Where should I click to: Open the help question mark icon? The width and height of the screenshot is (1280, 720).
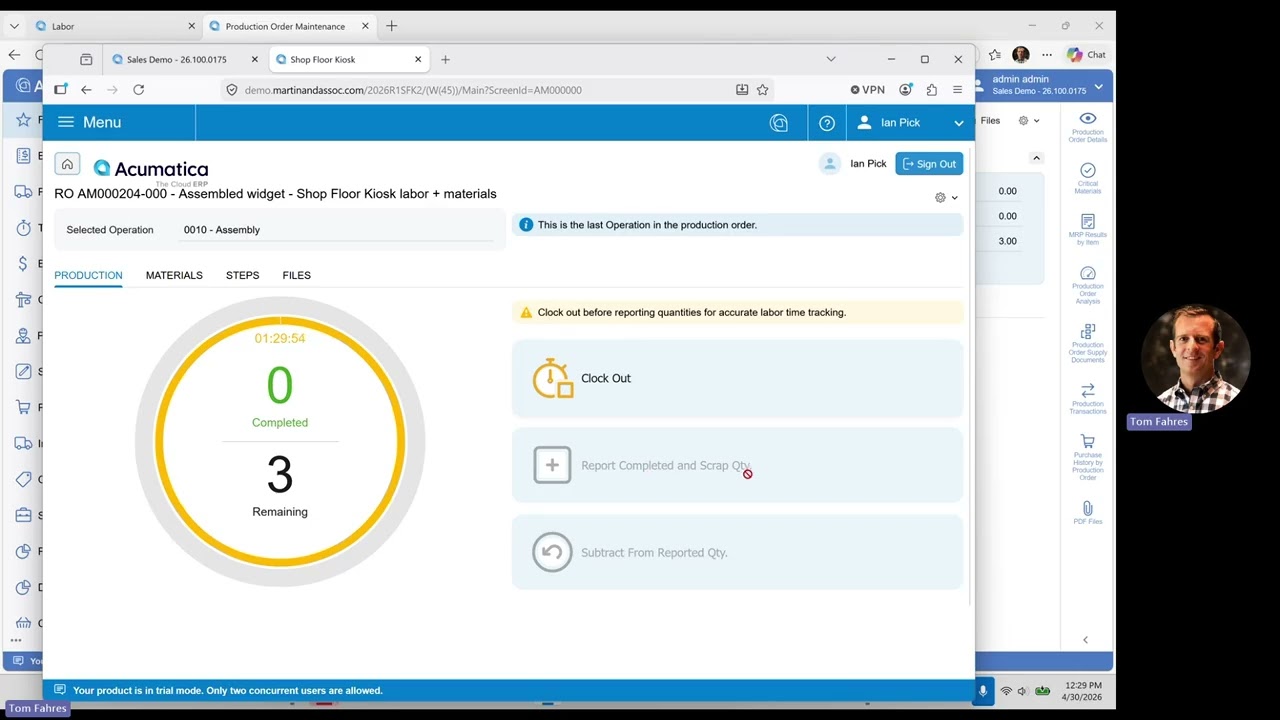(827, 123)
